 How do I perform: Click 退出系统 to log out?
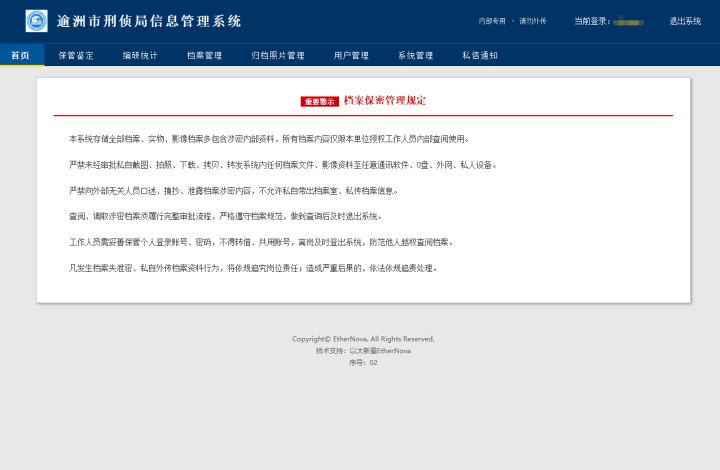point(685,21)
